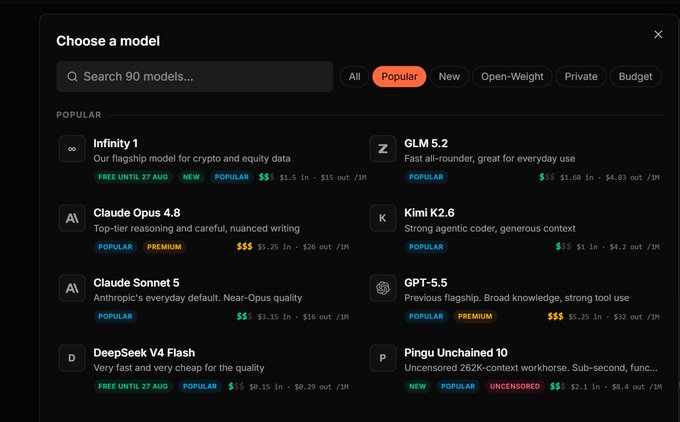The width and height of the screenshot is (680, 422).
Task: Click the POPULAR badge under Infinity 1
Action: click(x=232, y=177)
